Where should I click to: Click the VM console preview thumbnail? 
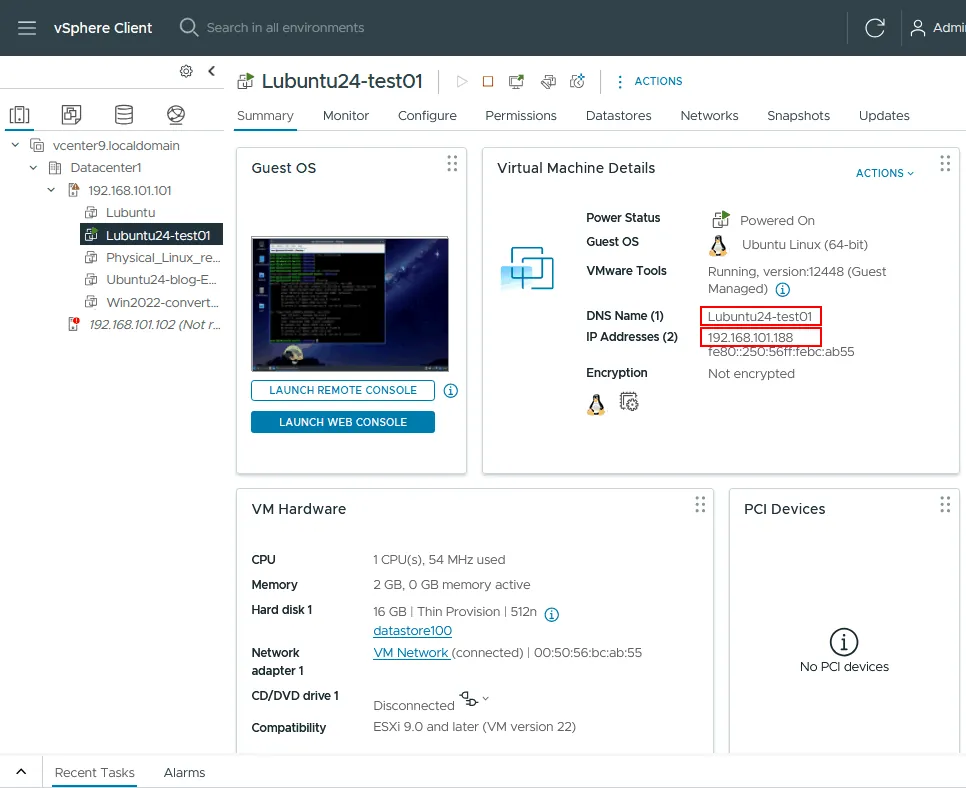tap(349, 304)
